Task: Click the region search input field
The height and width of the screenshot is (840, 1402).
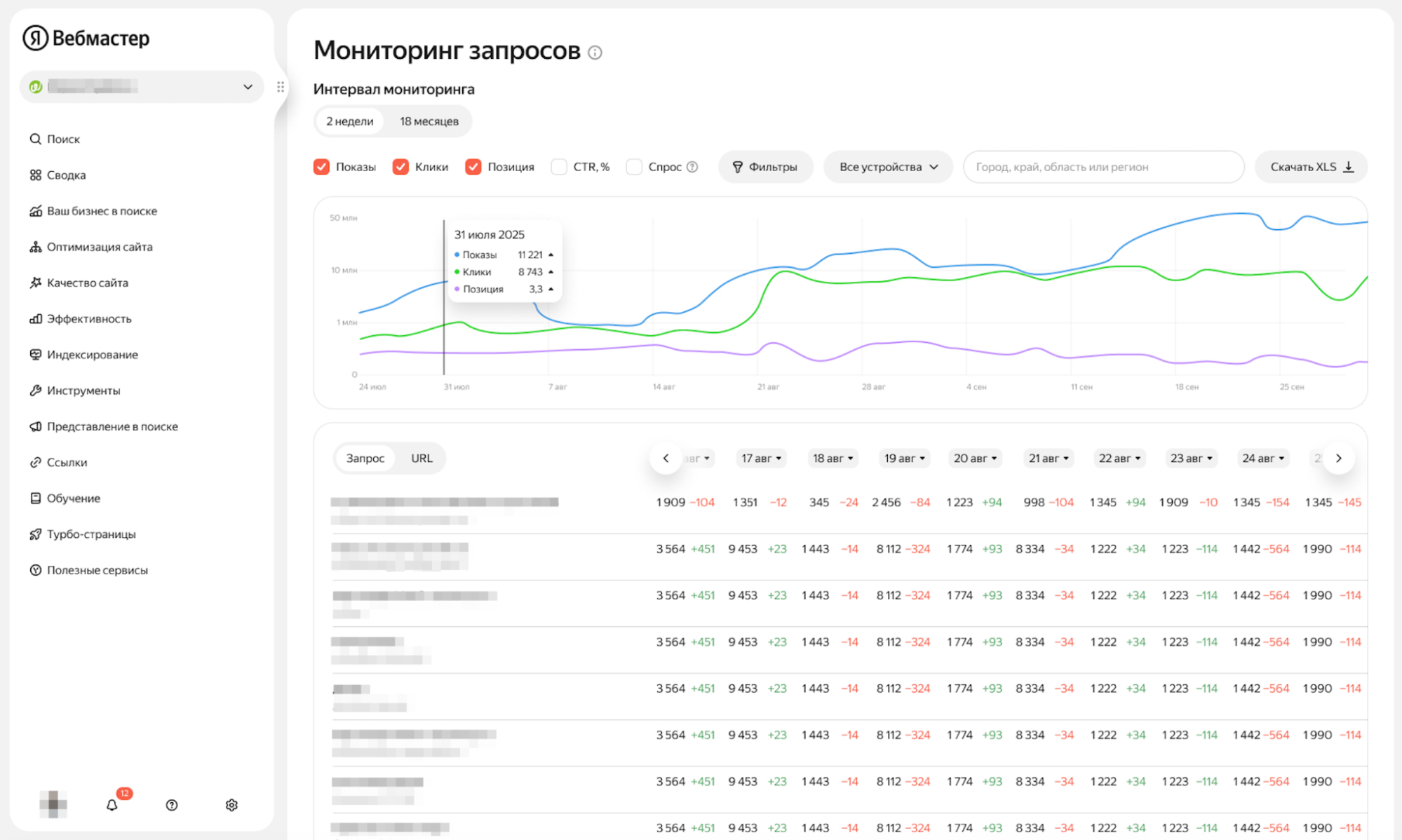Action: point(1103,167)
